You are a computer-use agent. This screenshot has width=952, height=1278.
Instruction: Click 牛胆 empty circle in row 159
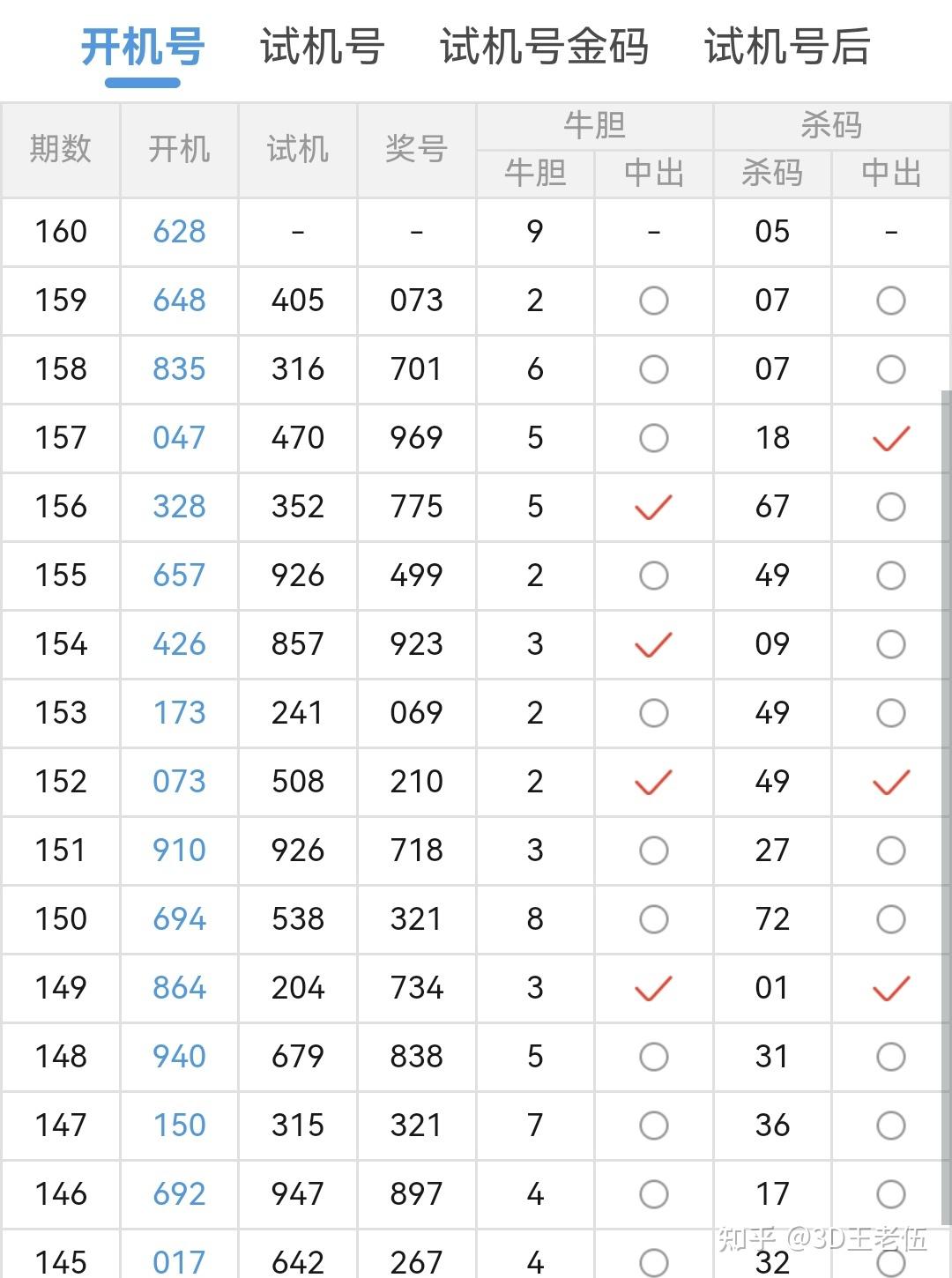pyautogui.click(x=653, y=301)
